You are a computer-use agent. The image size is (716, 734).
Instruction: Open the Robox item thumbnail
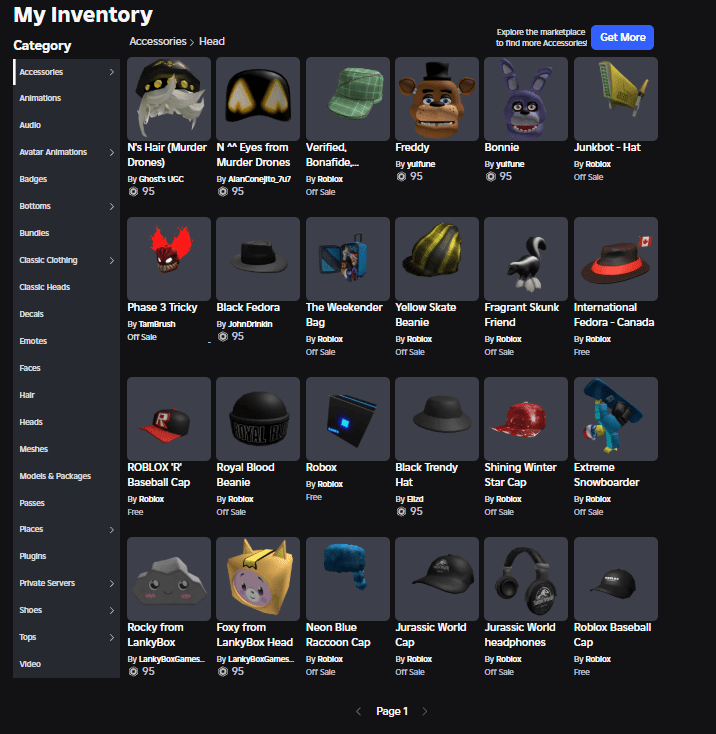(x=348, y=419)
